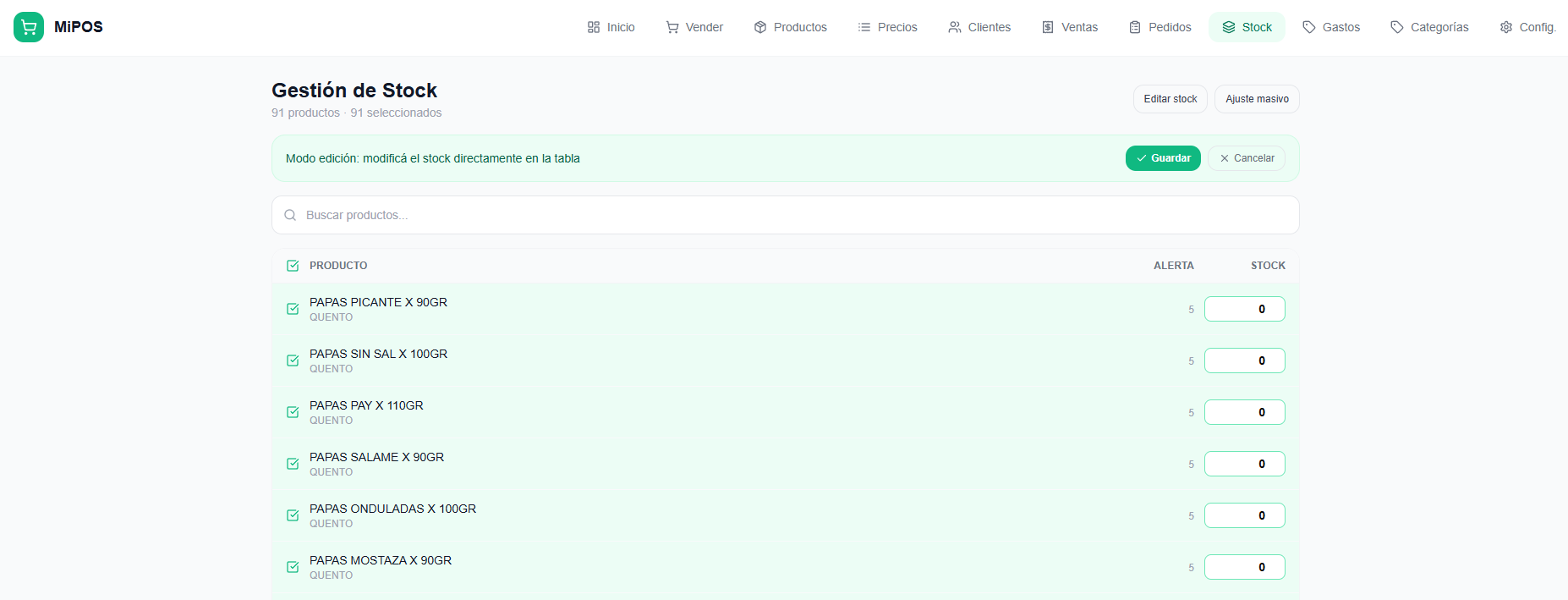1568x600 pixels.
Task: Click the 'Modo edición' notice text
Action: 433,158
